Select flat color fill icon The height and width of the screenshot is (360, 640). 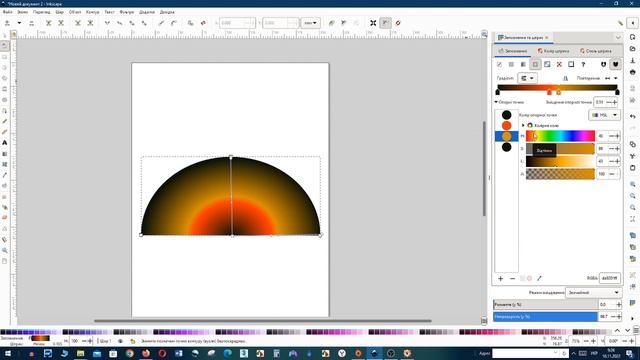(x=511, y=64)
